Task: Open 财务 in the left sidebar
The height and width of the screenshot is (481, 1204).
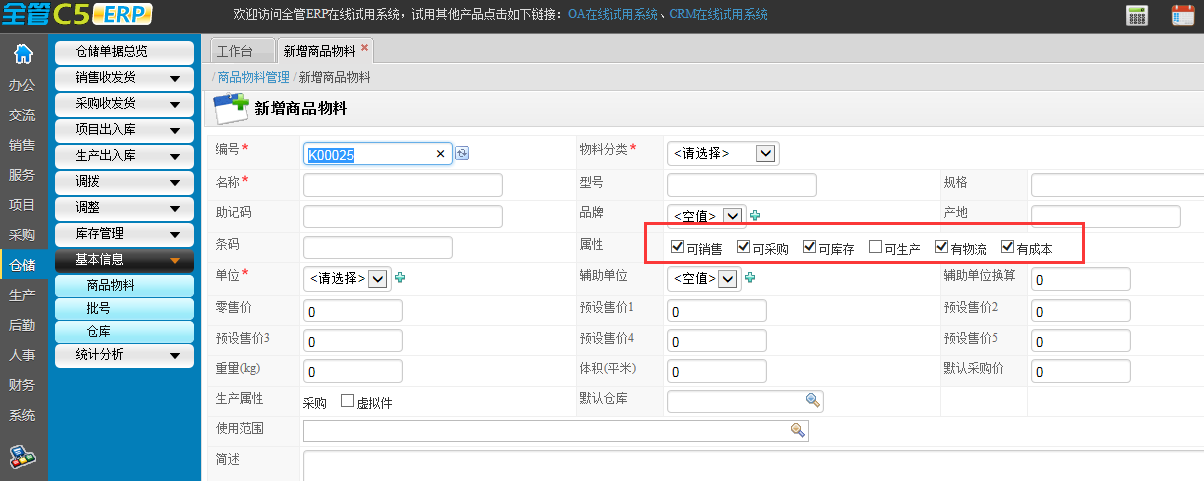Action: point(22,385)
